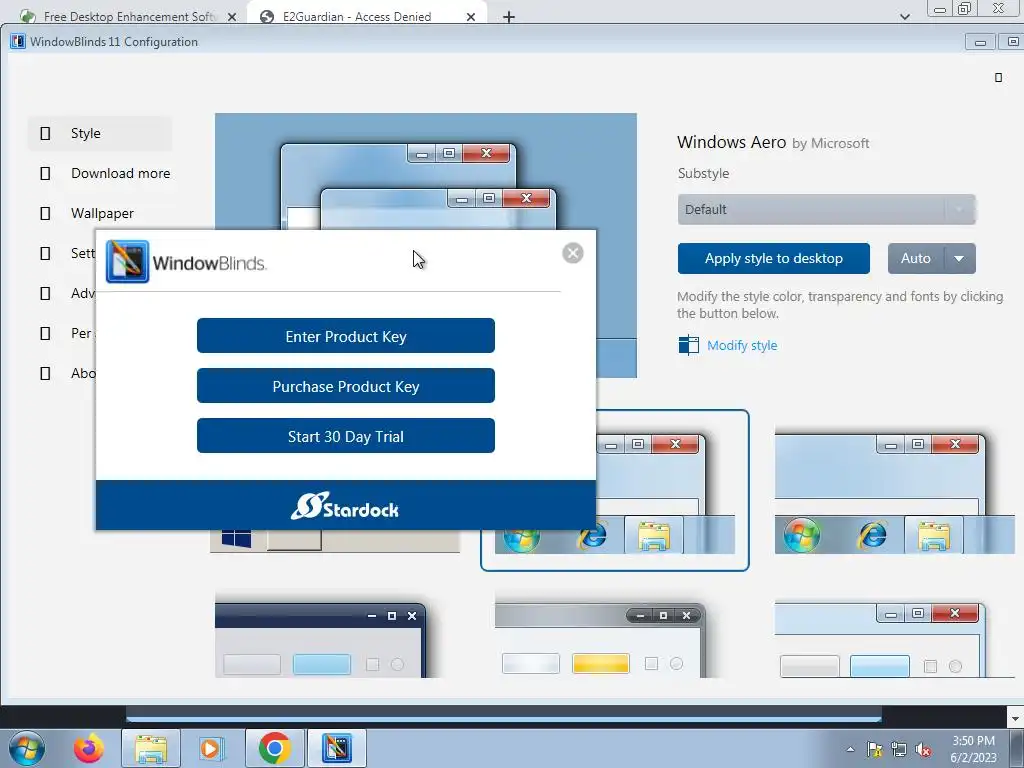Open the Substyle Default dropdown

coord(826,209)
